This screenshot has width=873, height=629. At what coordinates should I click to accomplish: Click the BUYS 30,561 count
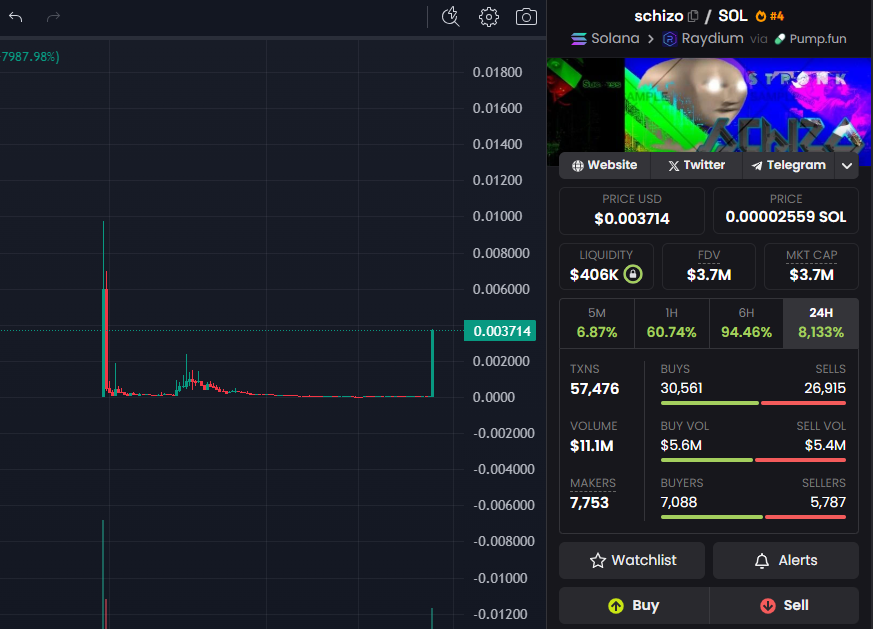click(x=681, y=389)
